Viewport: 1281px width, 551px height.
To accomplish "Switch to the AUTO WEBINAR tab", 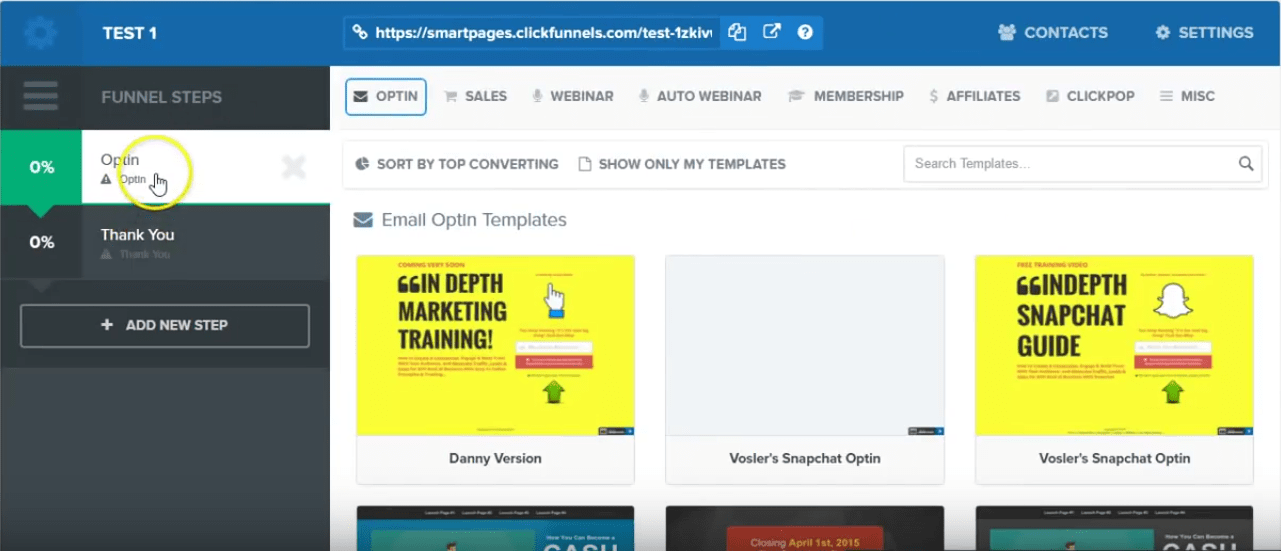I will [699, 97].
